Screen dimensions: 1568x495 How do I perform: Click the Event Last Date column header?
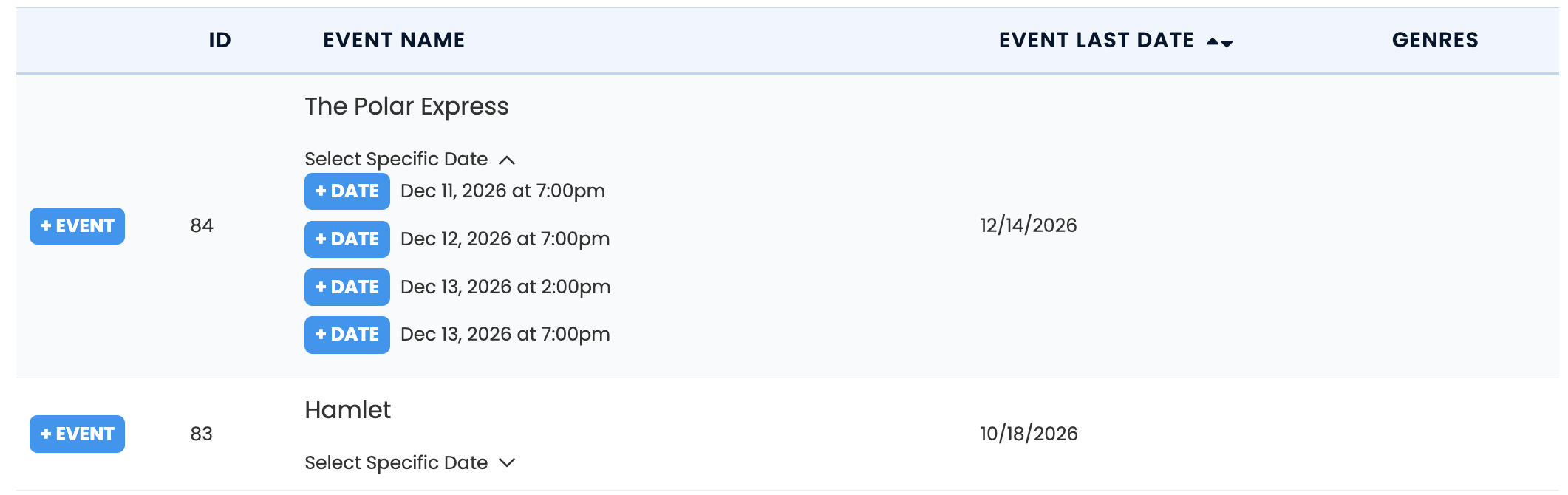pyautogui.click(x=1096, y=41)
